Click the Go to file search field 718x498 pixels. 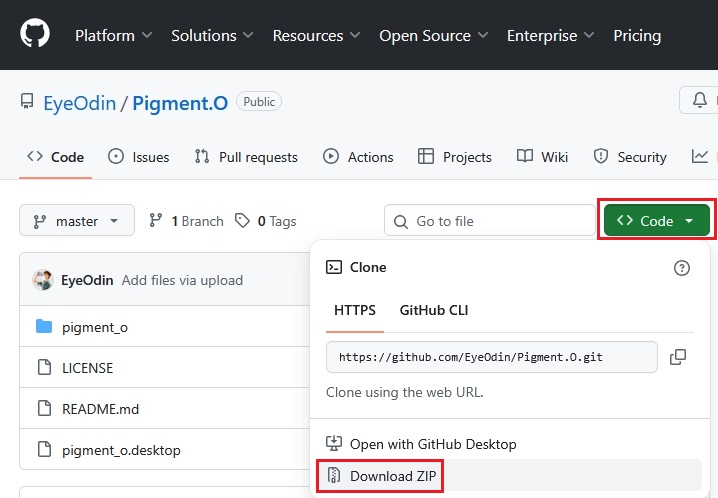pyautogui.click(x=490, y=221)
